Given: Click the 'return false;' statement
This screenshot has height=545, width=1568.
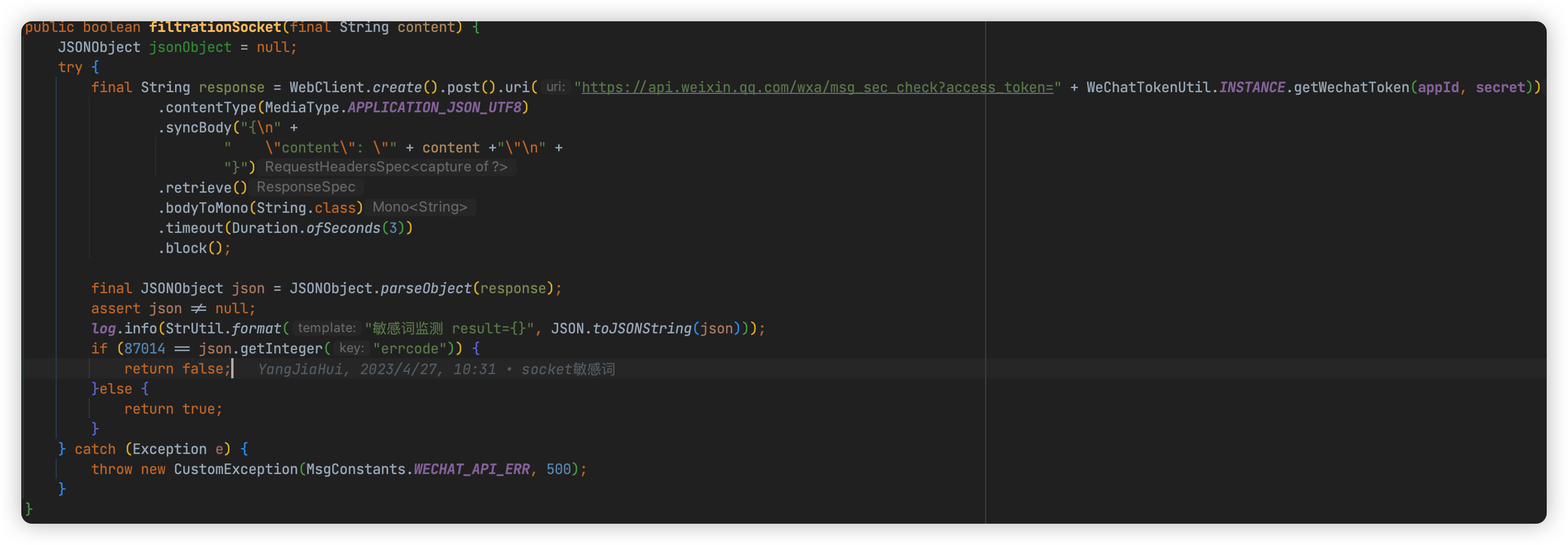Looking at the screenshot, I should click(177, 369).
